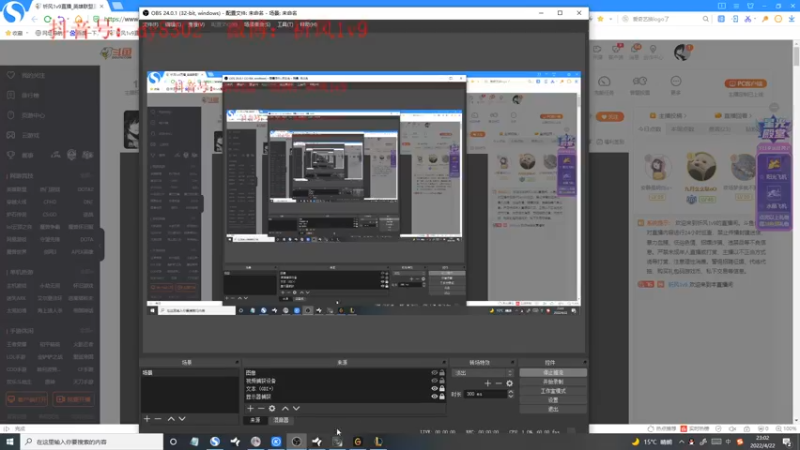Remove the selected scene using the minus icon

(158, 419)
